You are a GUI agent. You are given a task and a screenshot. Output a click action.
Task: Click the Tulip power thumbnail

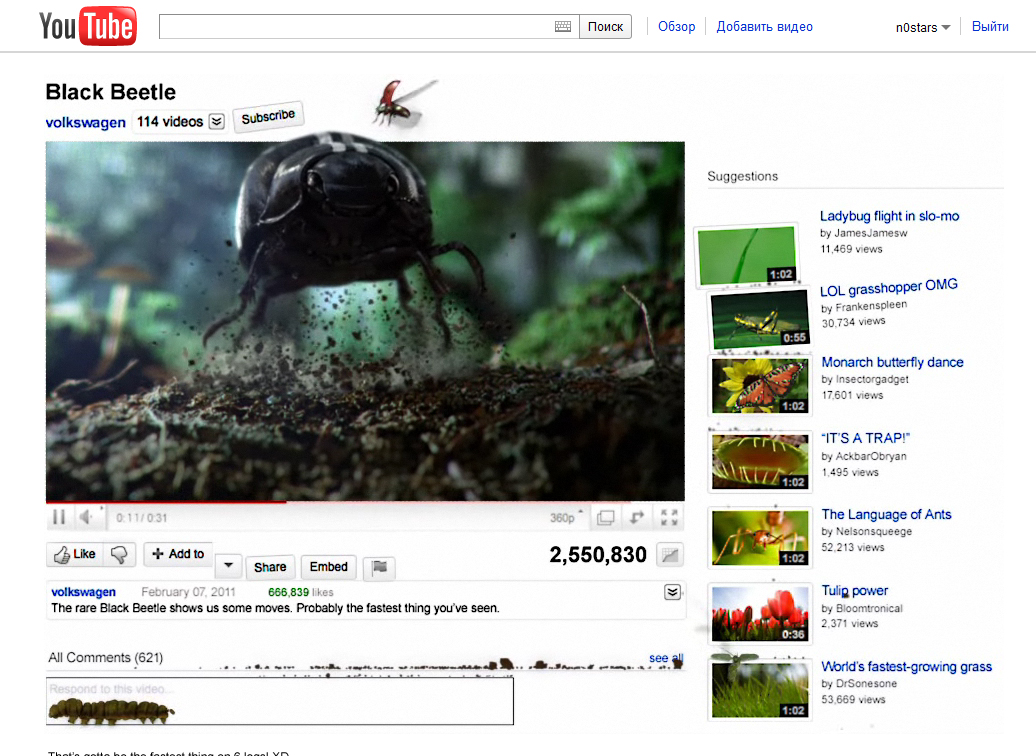(760, 613)
